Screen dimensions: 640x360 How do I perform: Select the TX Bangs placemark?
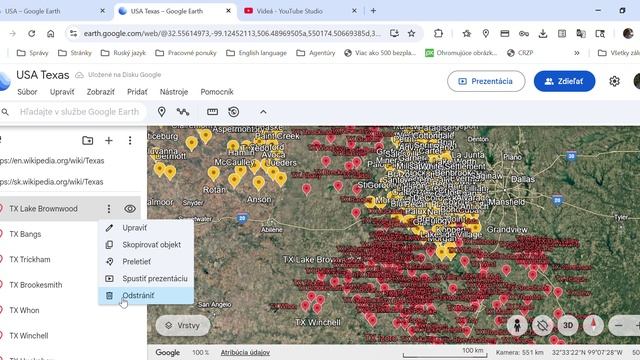(25, 234)
